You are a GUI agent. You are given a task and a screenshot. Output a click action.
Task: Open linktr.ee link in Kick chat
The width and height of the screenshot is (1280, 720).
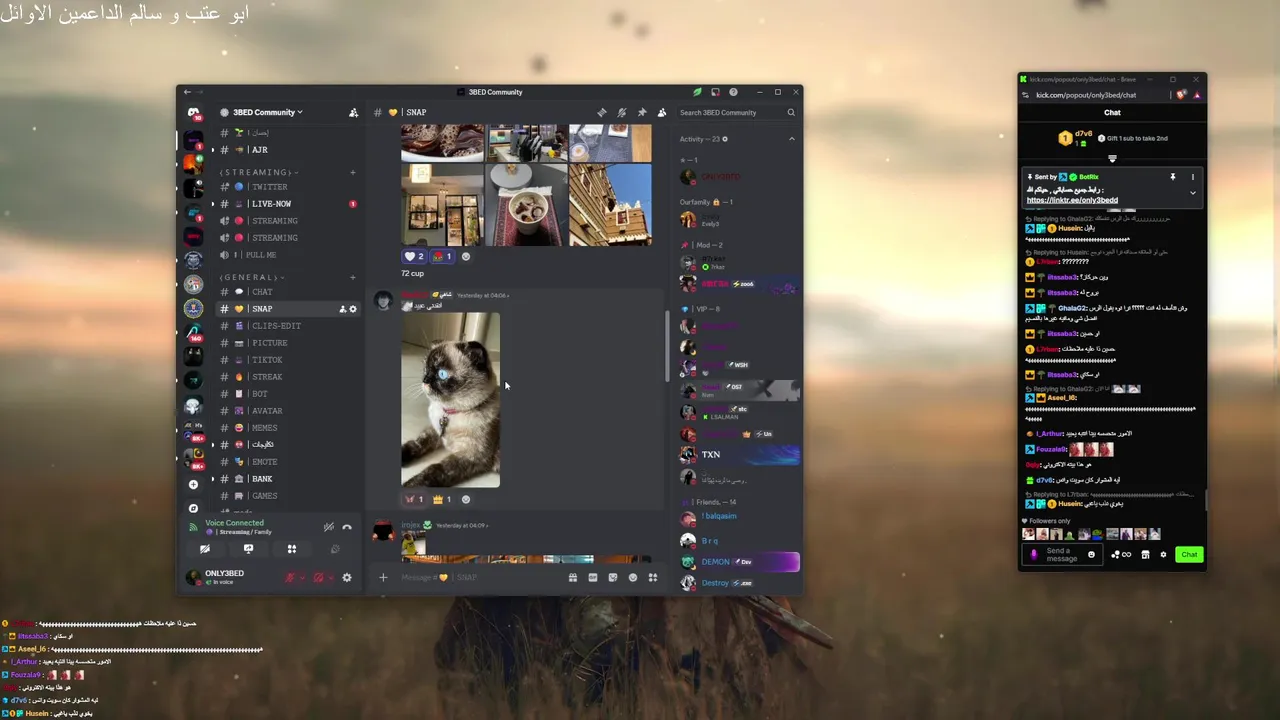click(x=1072, y=200)
